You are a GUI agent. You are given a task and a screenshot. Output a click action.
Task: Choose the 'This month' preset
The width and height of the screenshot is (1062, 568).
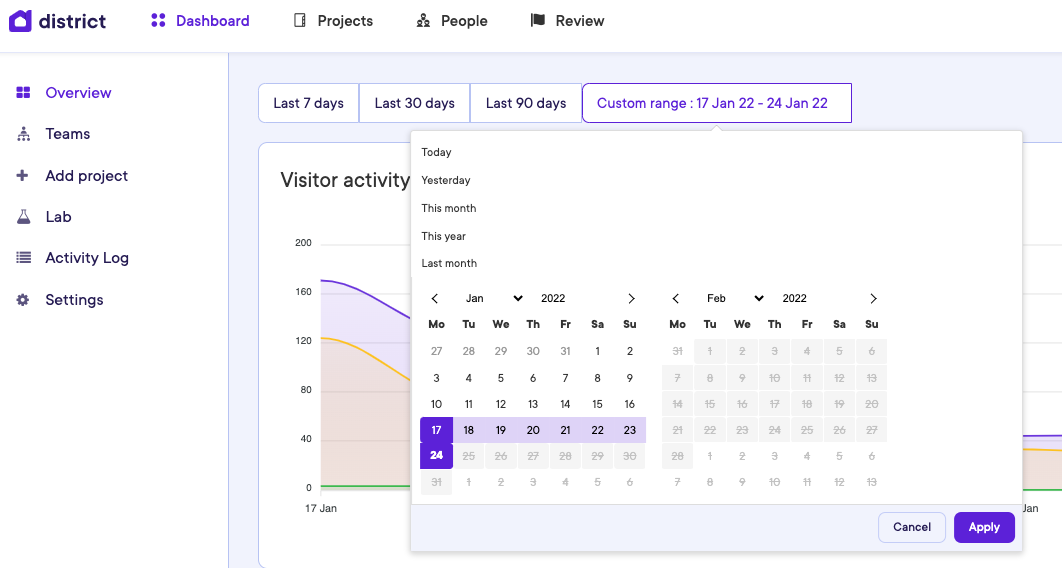coord(449,208)
